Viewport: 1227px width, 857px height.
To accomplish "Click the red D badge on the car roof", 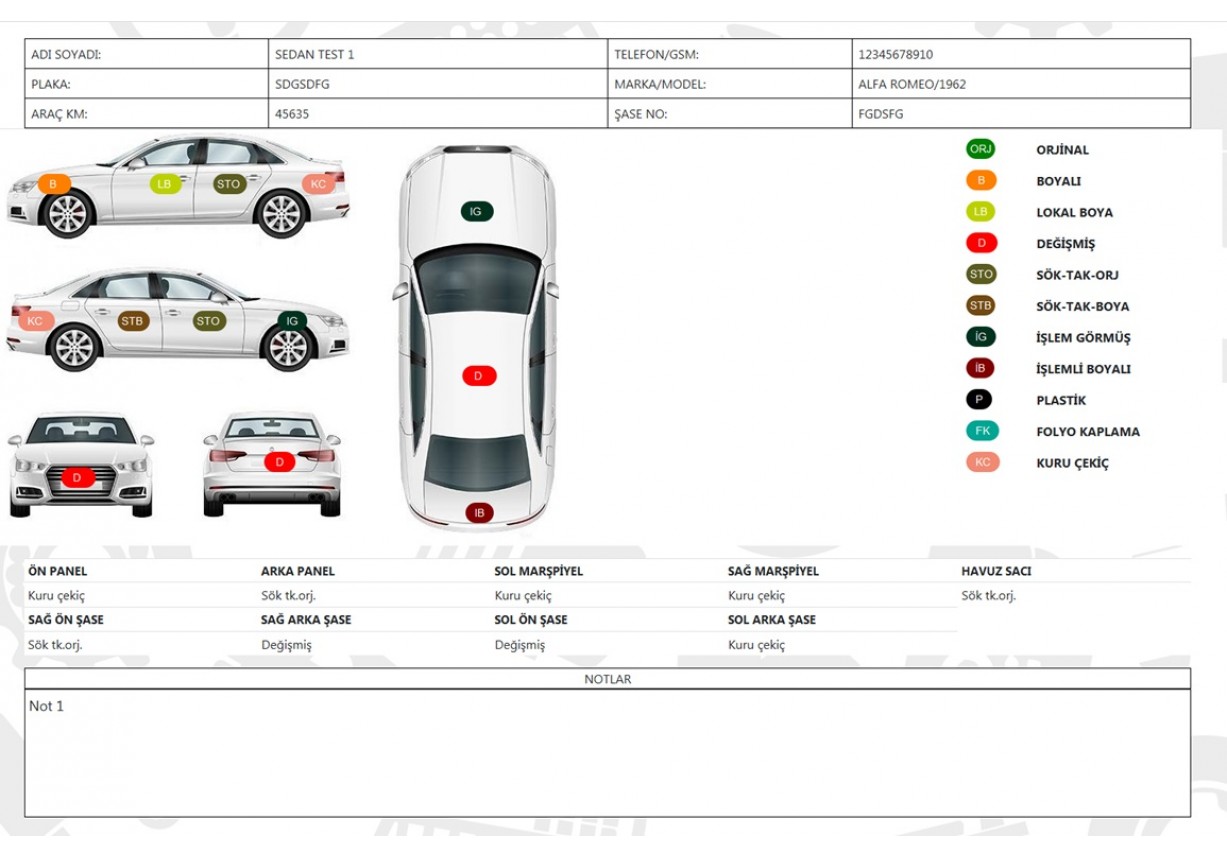I will coord(478,376).
